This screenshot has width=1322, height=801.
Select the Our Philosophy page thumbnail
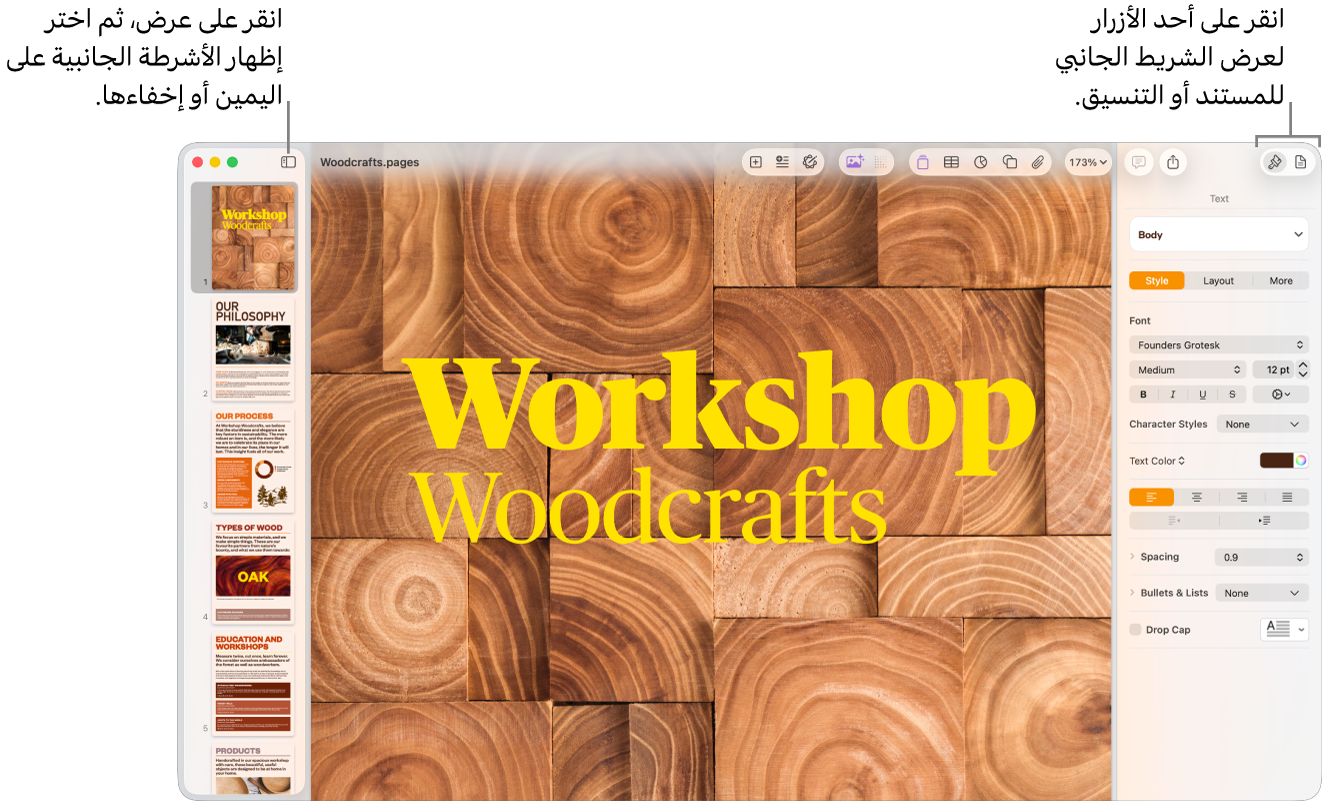(x=253, y=348)
